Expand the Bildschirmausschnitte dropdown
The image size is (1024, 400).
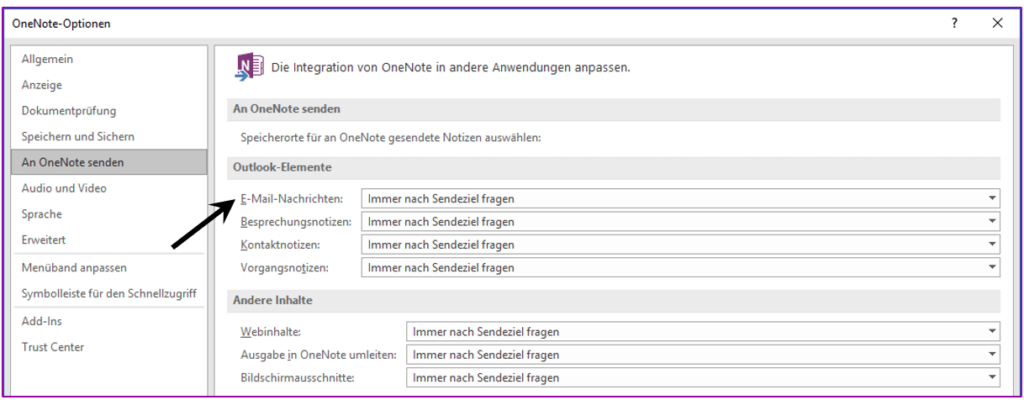(703, 378)
